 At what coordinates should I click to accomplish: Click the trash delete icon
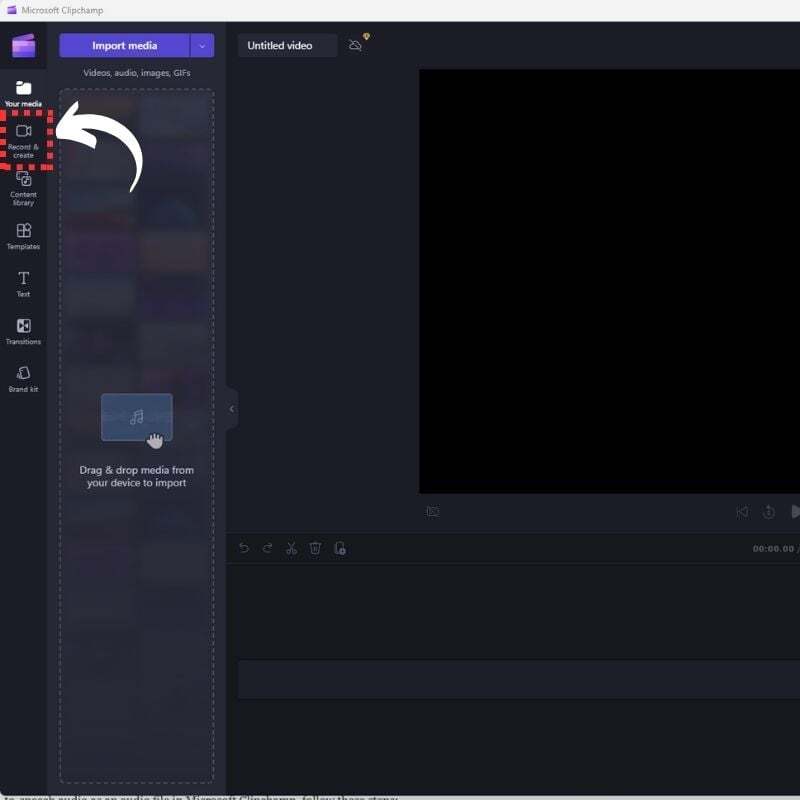(315, 548)
